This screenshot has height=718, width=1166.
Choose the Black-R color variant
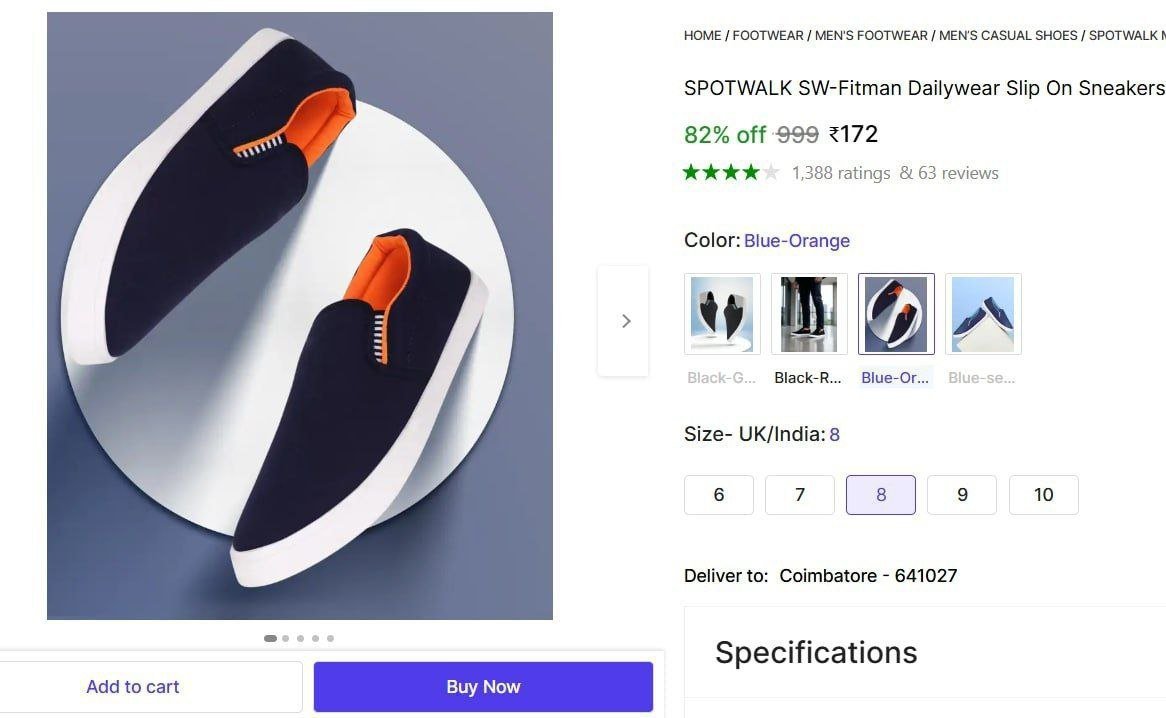click(x=809, y=313)
